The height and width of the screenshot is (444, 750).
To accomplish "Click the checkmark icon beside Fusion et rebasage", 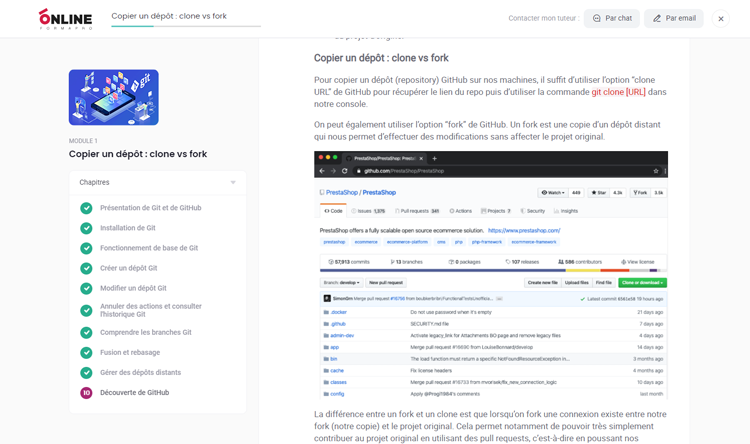I will [86, 353].
